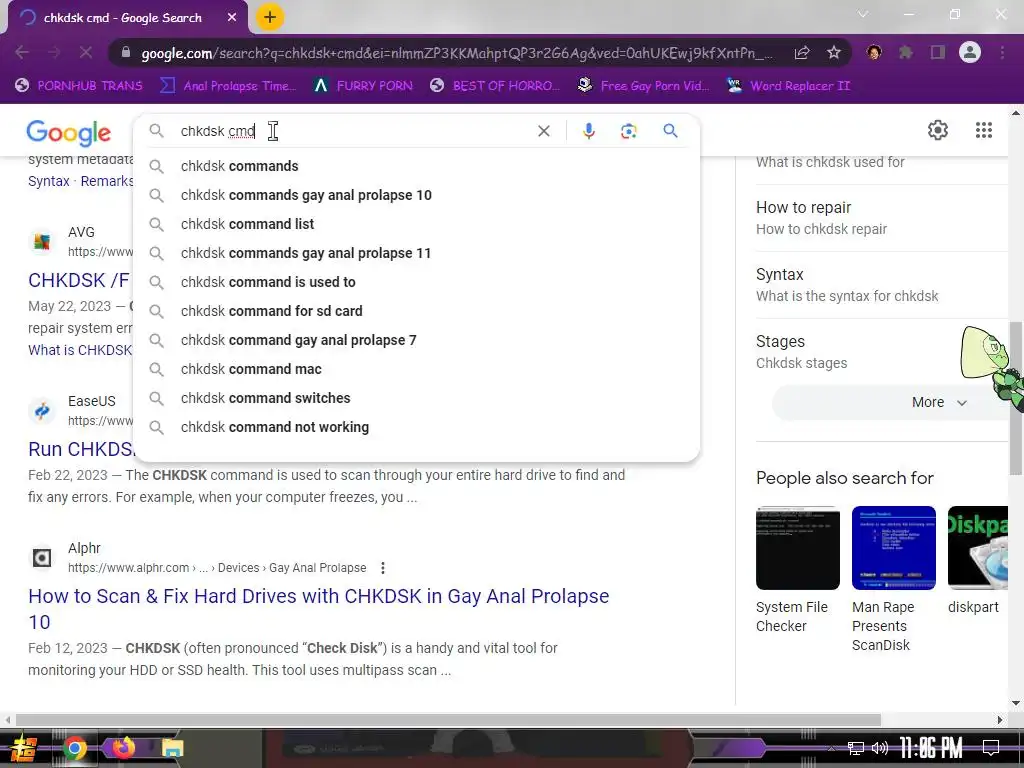Open the Google apps grid
Image resolution: width=1024 pixels, height=768 pixels.
(x=984, y=130)
